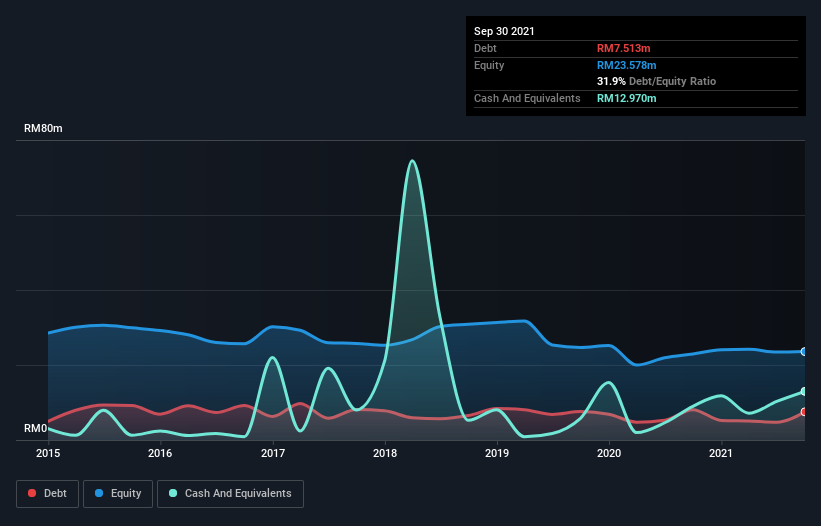Click the 2017 x-axis label
The image size is (821, 526).
click(273, 453)
